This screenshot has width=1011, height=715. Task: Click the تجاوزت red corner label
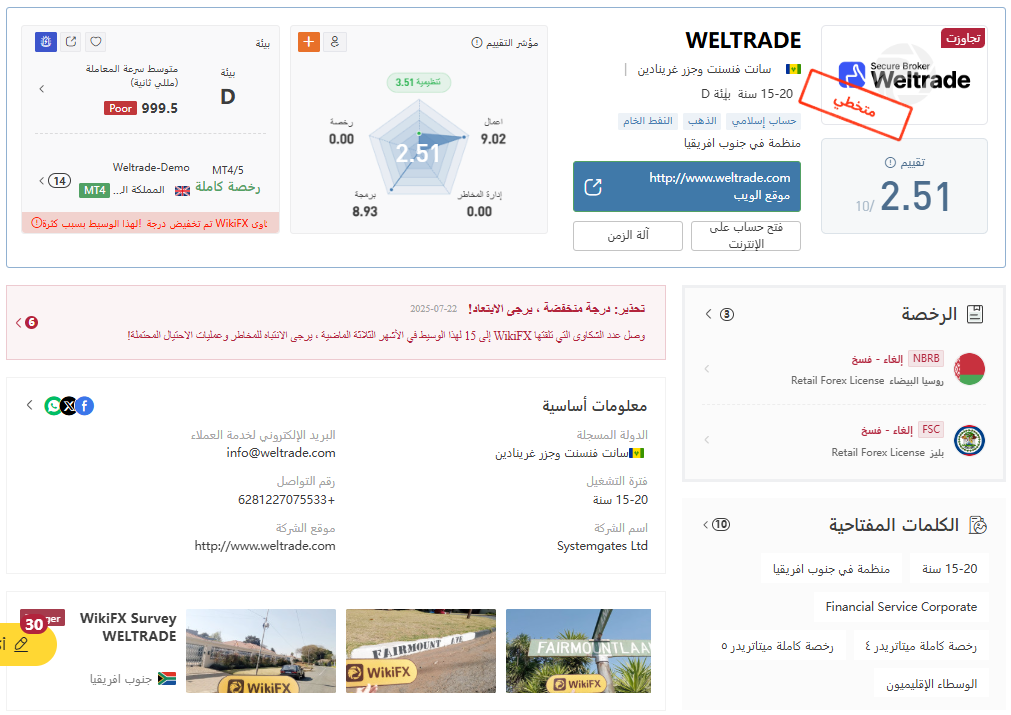coord(963,39)
